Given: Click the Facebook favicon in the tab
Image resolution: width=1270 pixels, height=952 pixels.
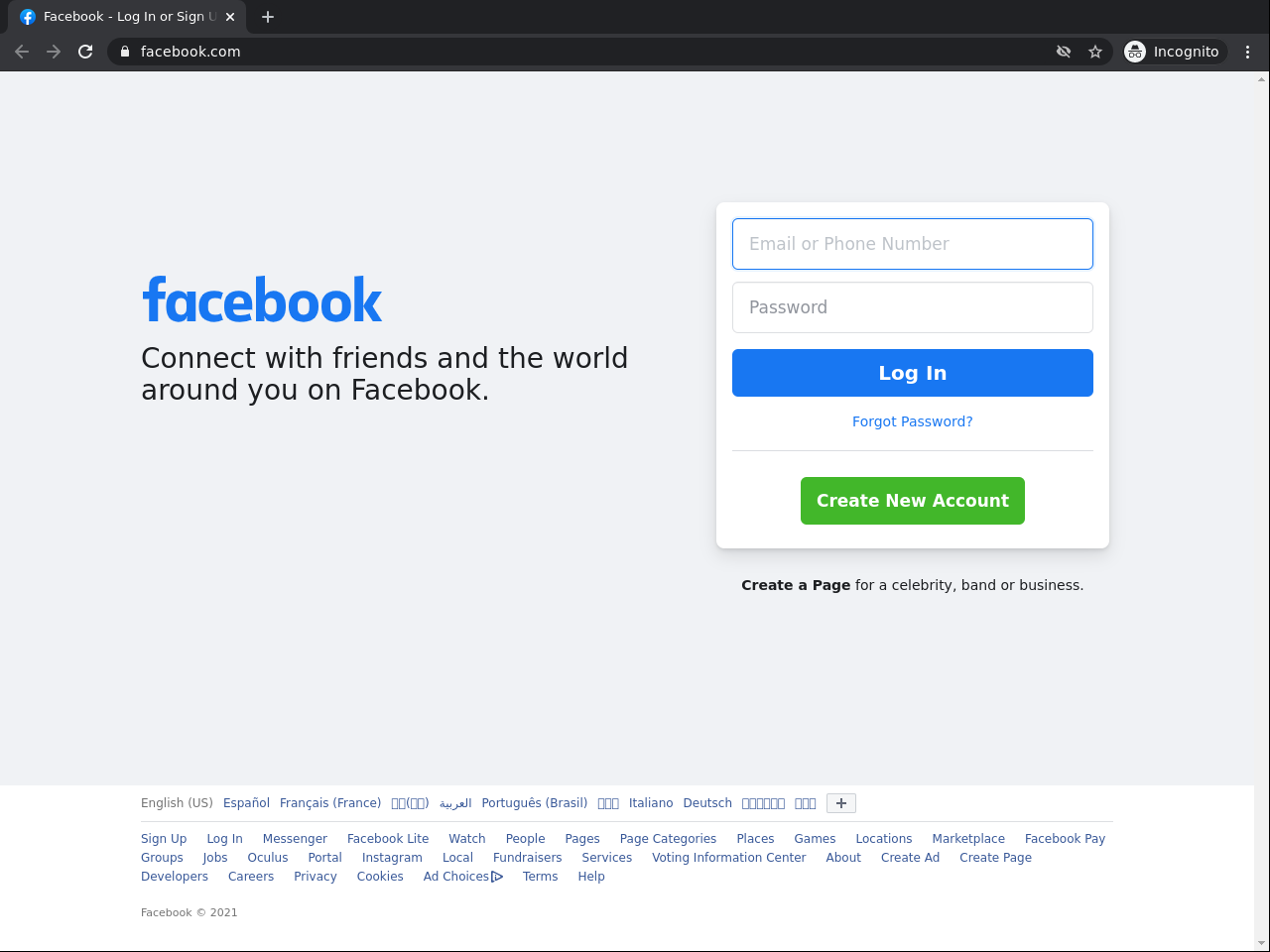Looking at the screenshot, I should (28, 17).
